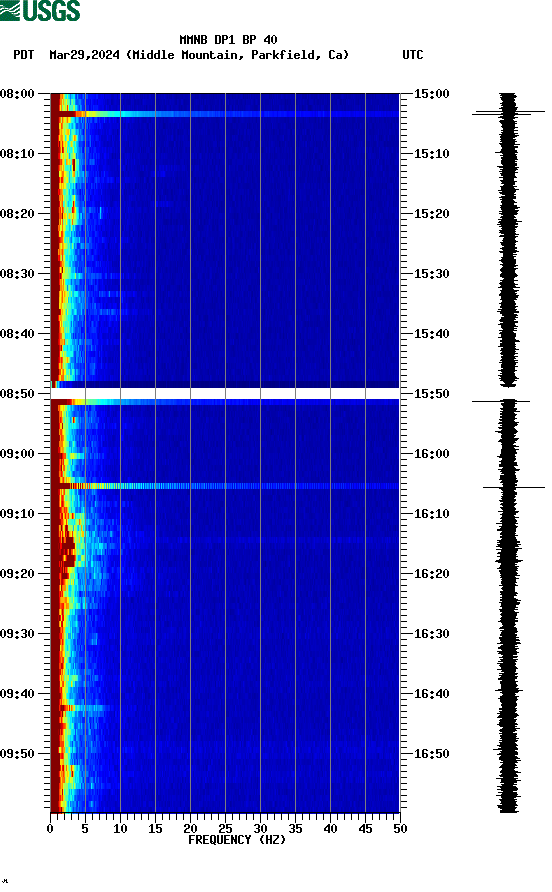Click the 09:10 PDT time label
This screenshot has width=552, height=892.
(x=17, y=514)
